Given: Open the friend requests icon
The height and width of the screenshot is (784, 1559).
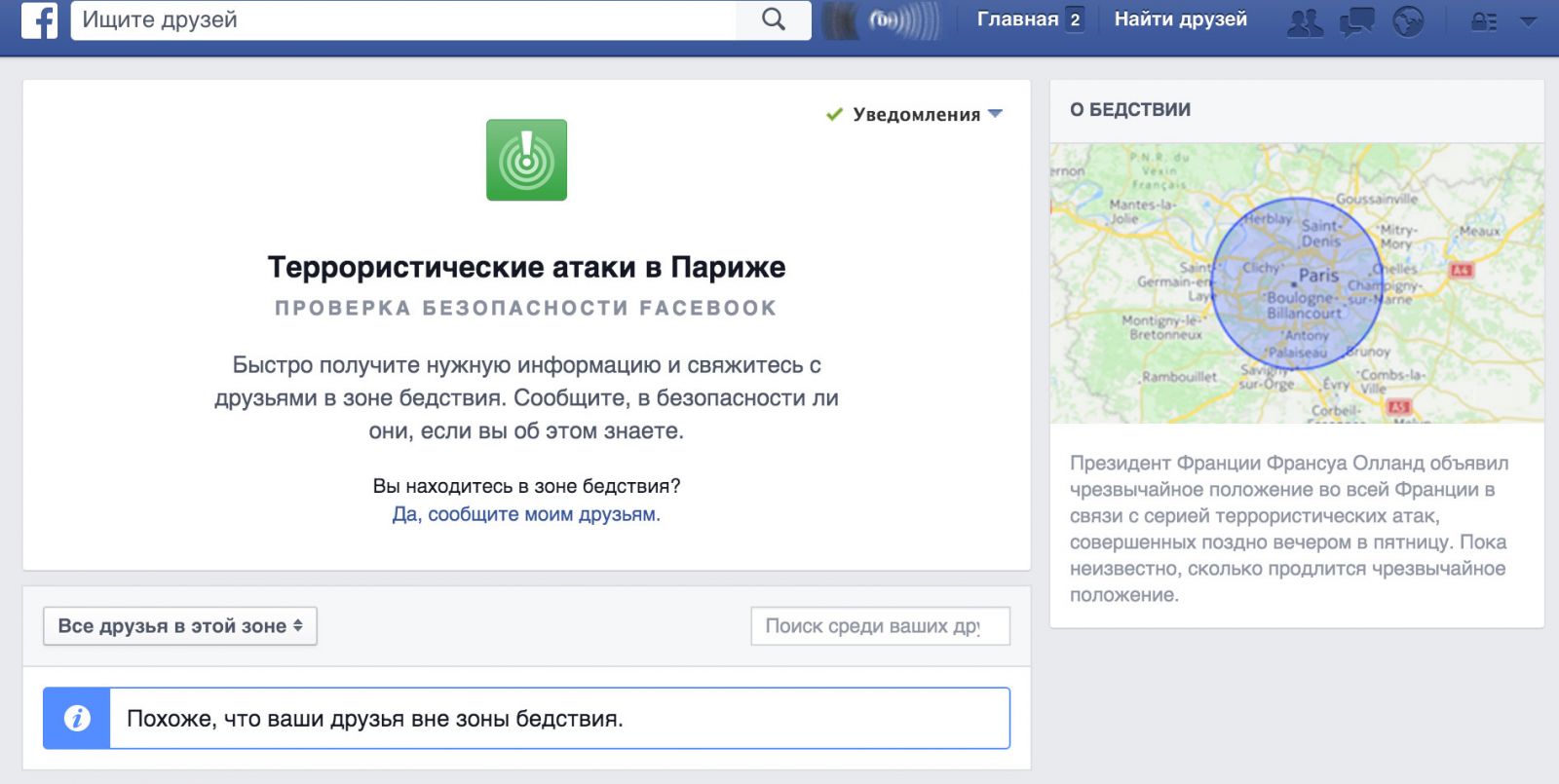Looking at the screenshot, I should tap(1305, 21).
